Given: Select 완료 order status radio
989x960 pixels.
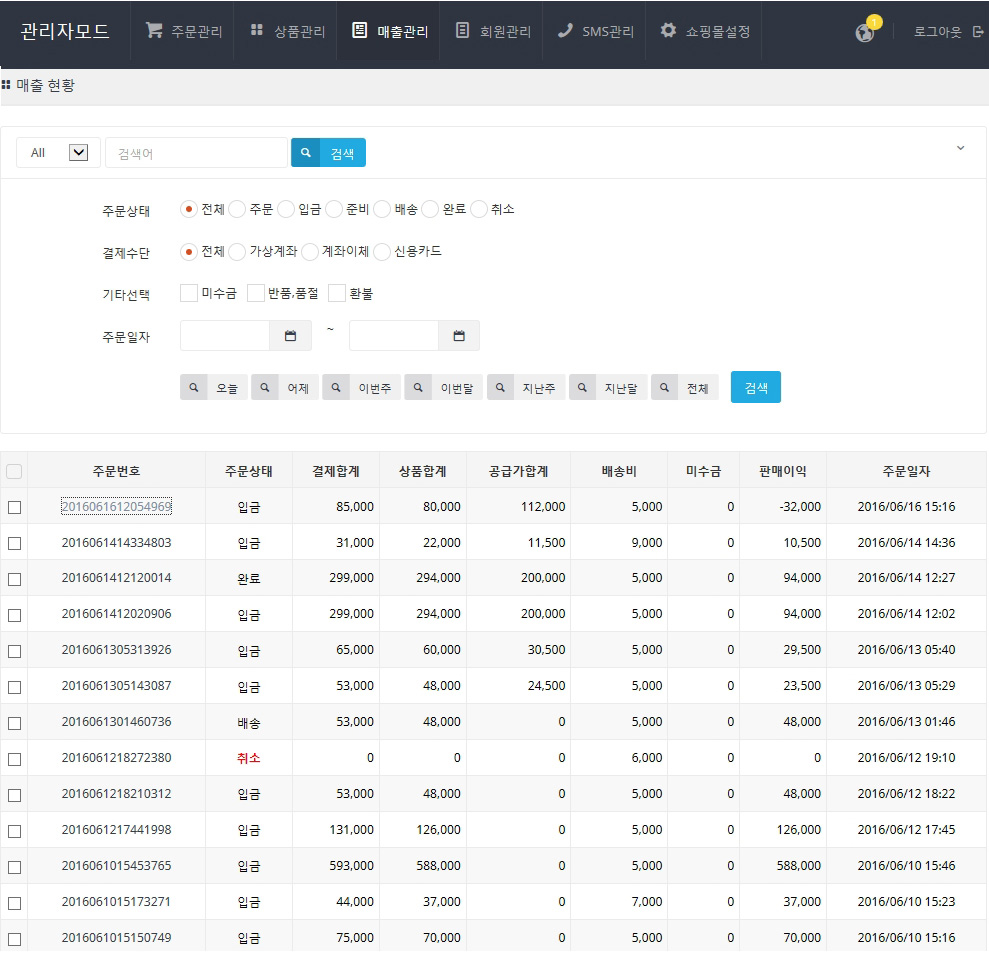Looking at the screenshot, I should click(430, 209).
